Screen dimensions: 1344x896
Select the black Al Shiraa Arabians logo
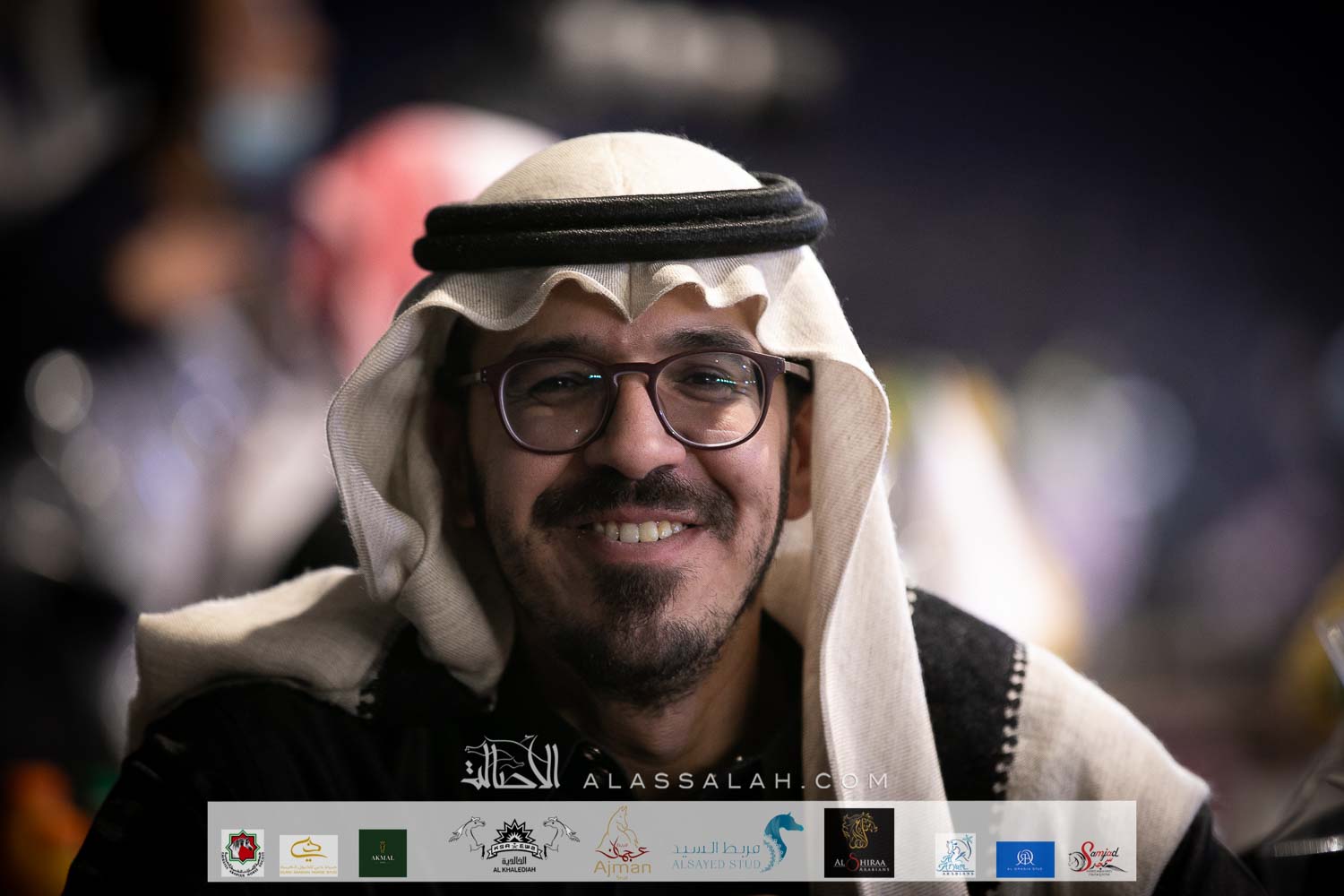click(858, 843)
